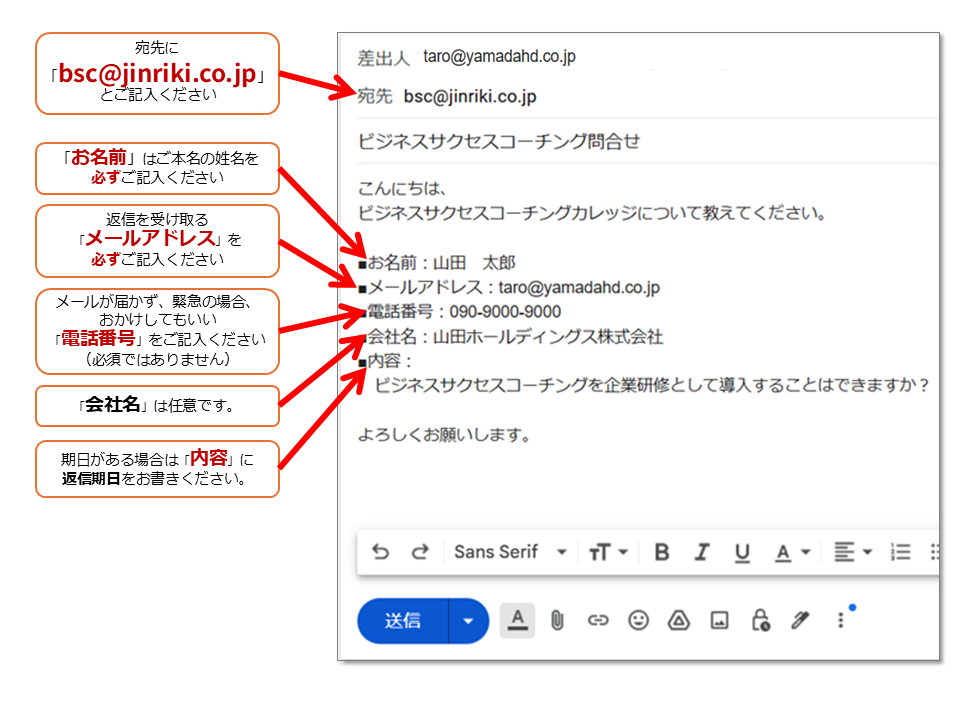Redo the last edit in compose toolbar
Viewport: 960px width, 720px height.
click(420, 552)
